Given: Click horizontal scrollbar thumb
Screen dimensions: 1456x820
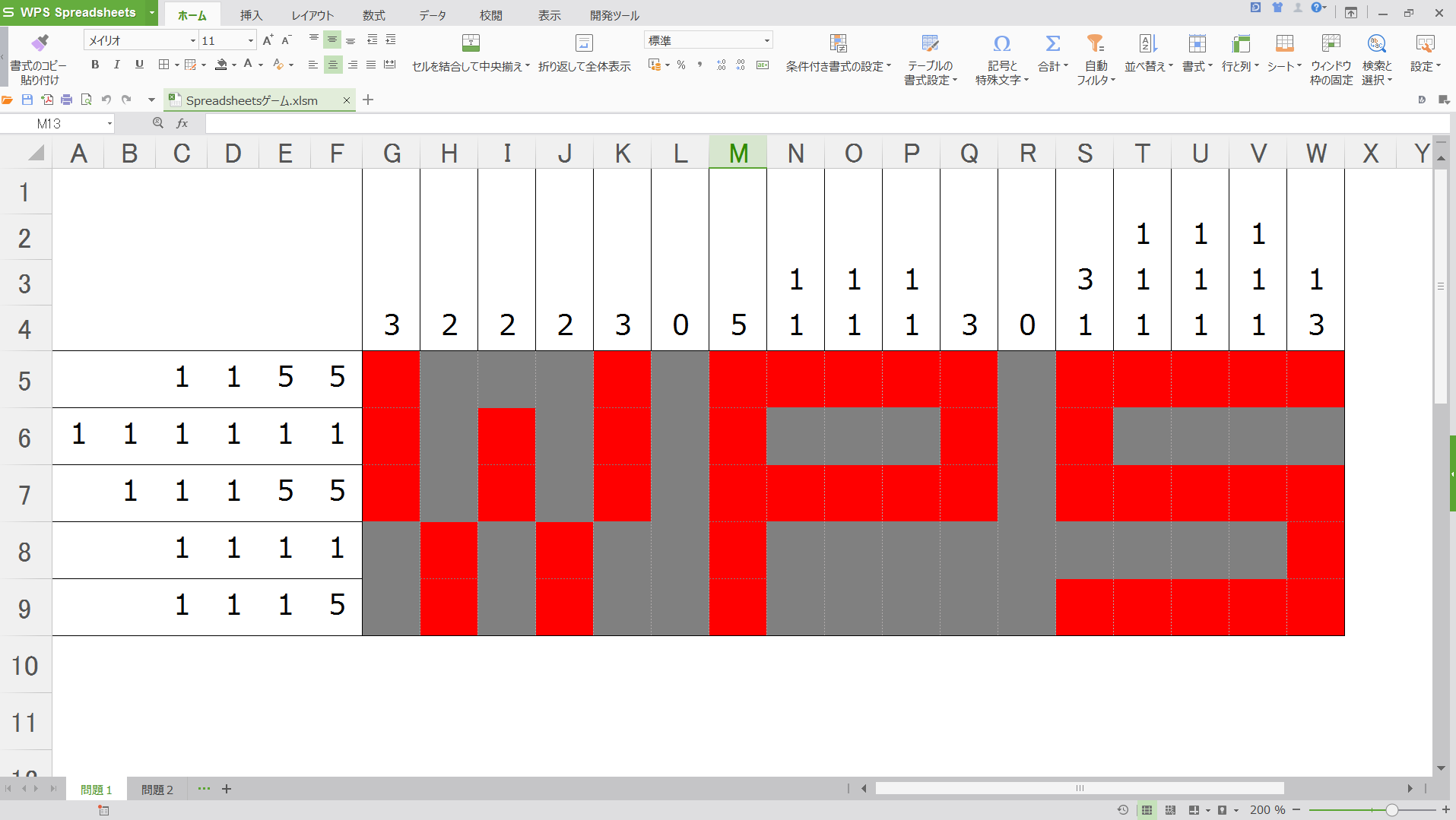Looking at the screenshot, I should (x=1080, y=788).
